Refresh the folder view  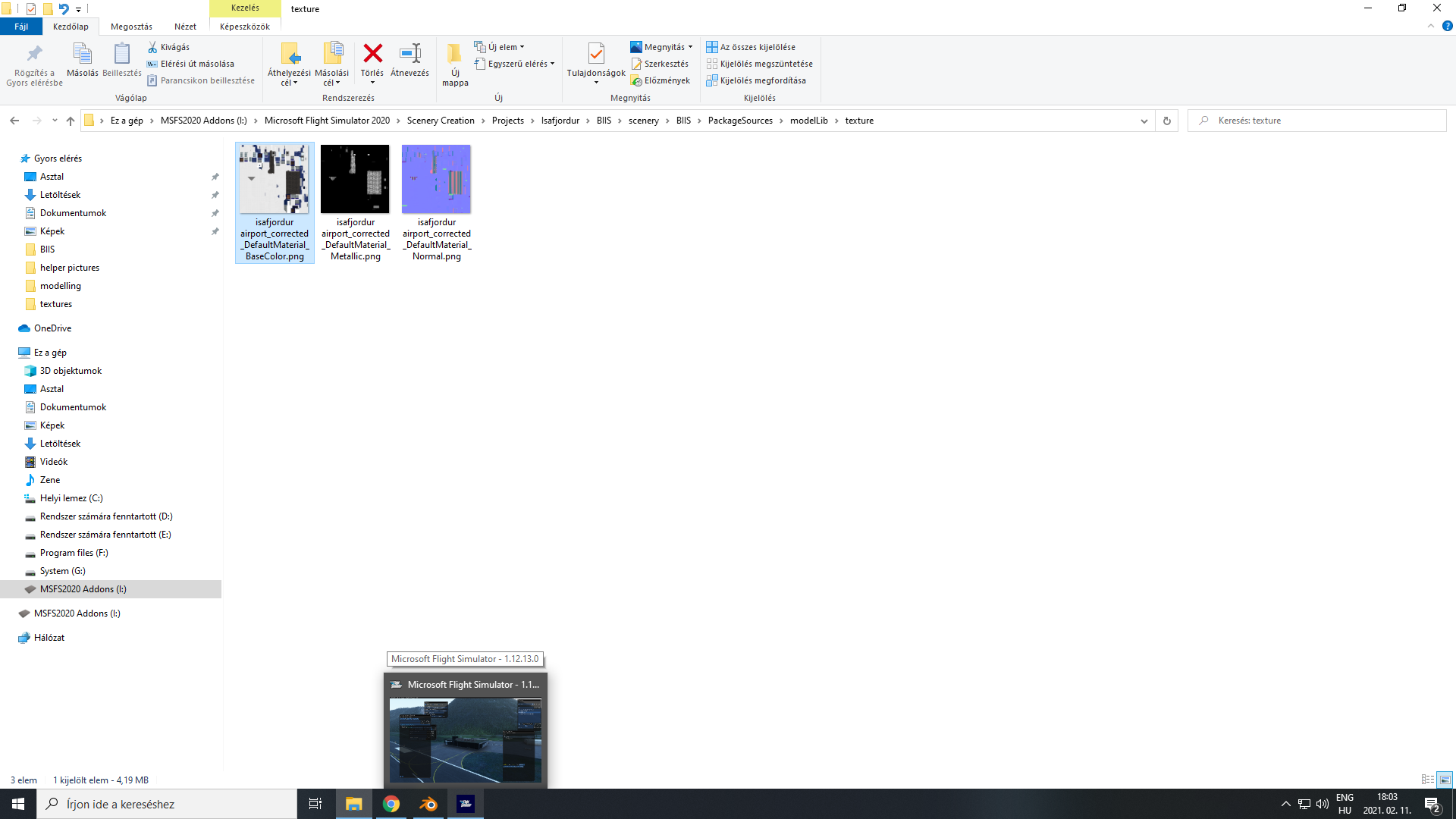[x=1166, y=121]
